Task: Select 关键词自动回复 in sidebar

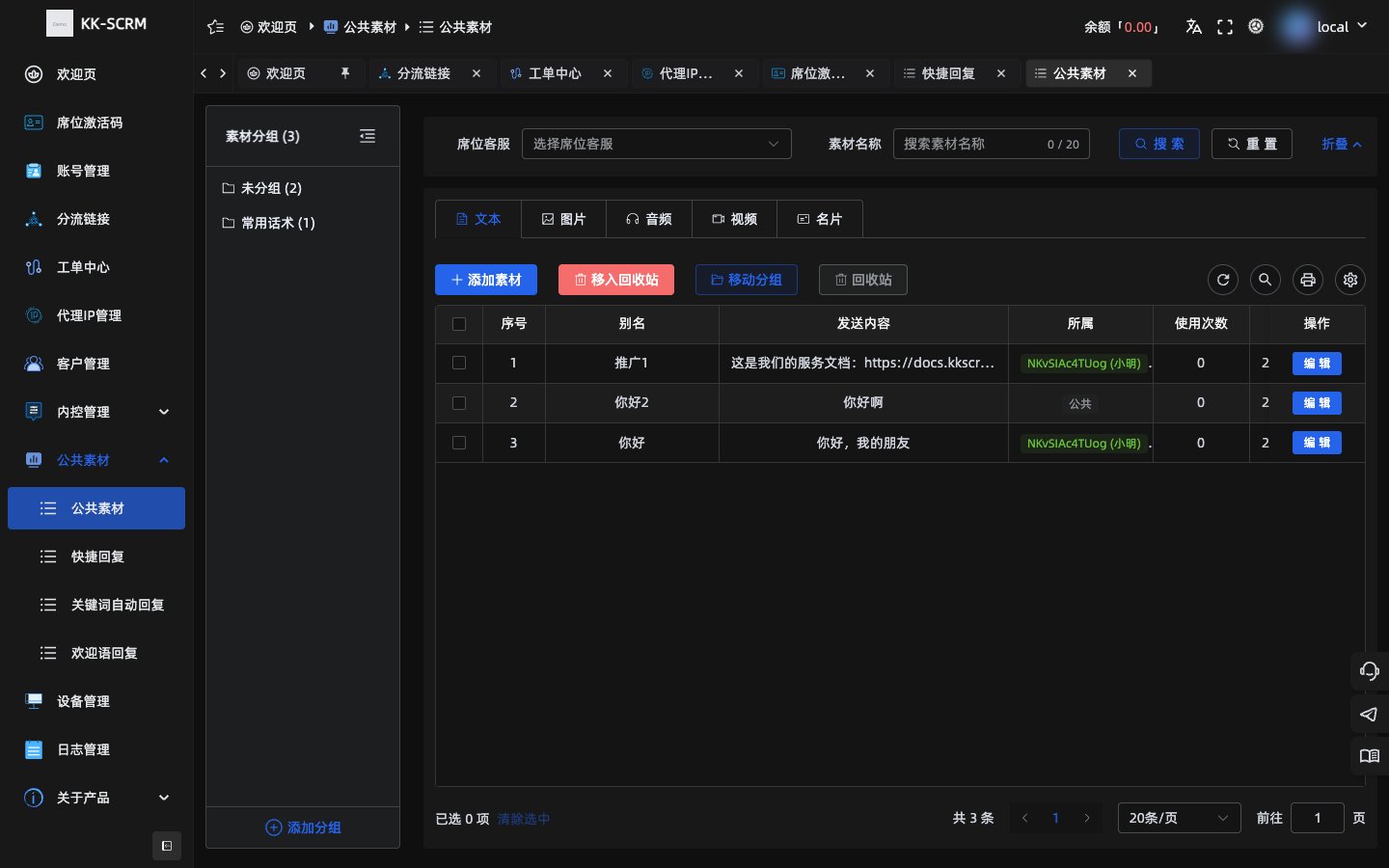Action: [x=96, y=605]
